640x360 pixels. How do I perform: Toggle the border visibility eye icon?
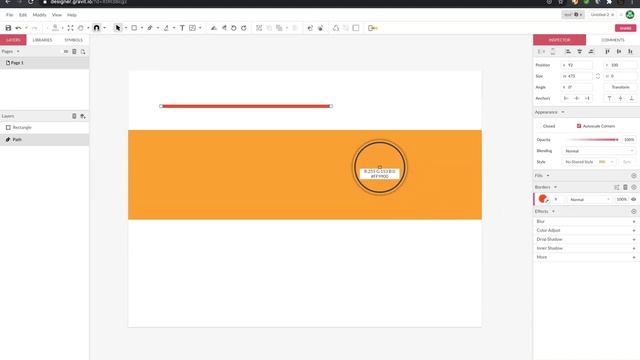coord(633,200)
